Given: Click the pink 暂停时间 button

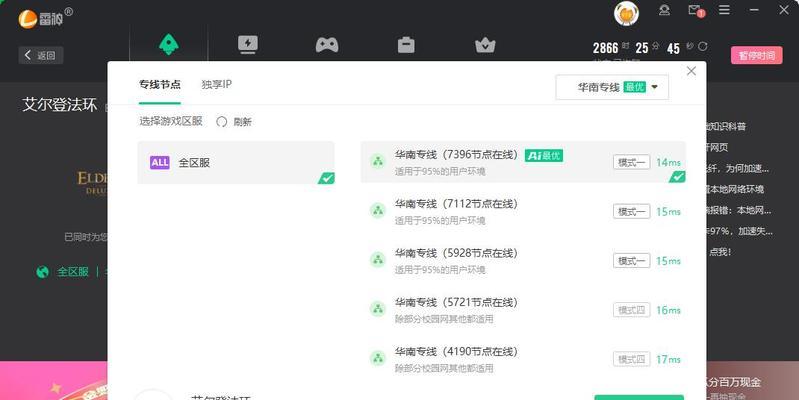Looking at the screenshot, I should click(x=756, y=56).
